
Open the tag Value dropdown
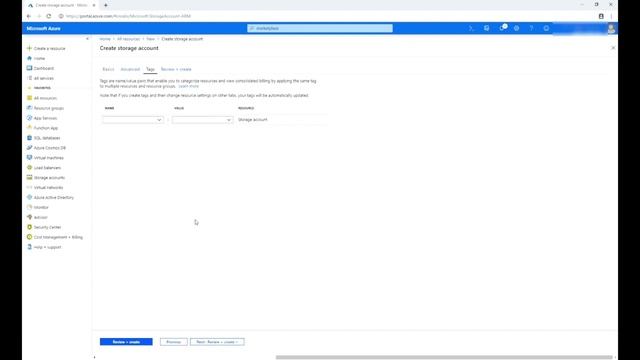click(x=202, y=120)
